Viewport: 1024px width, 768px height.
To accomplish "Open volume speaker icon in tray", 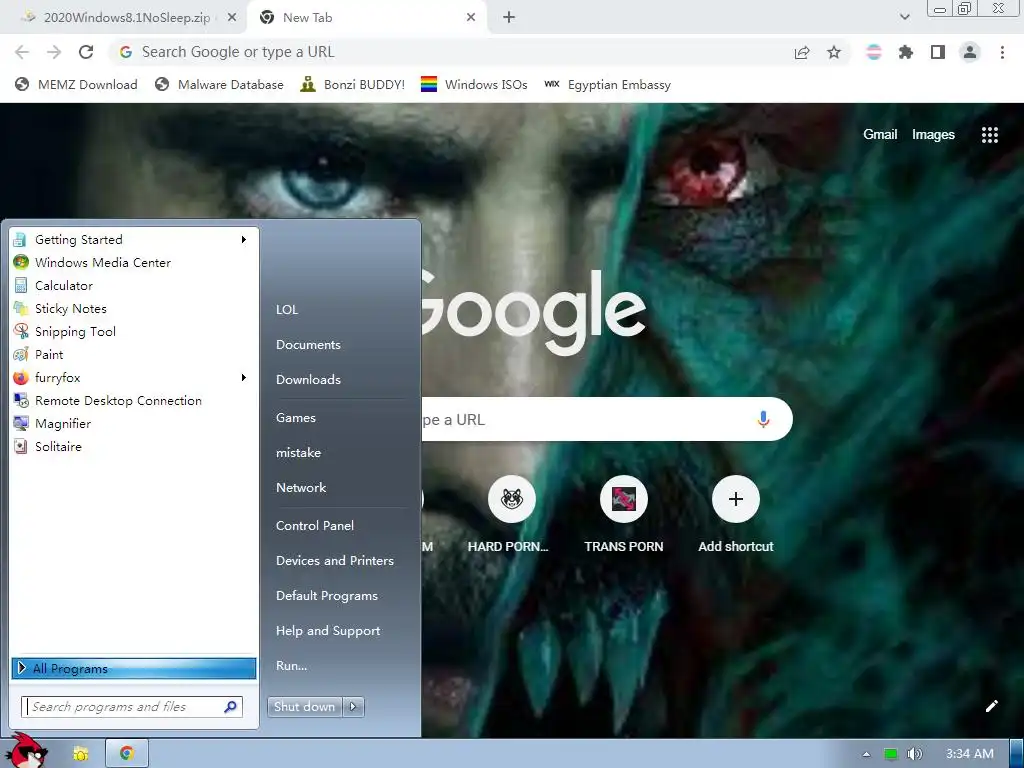I will click(914, 754).
